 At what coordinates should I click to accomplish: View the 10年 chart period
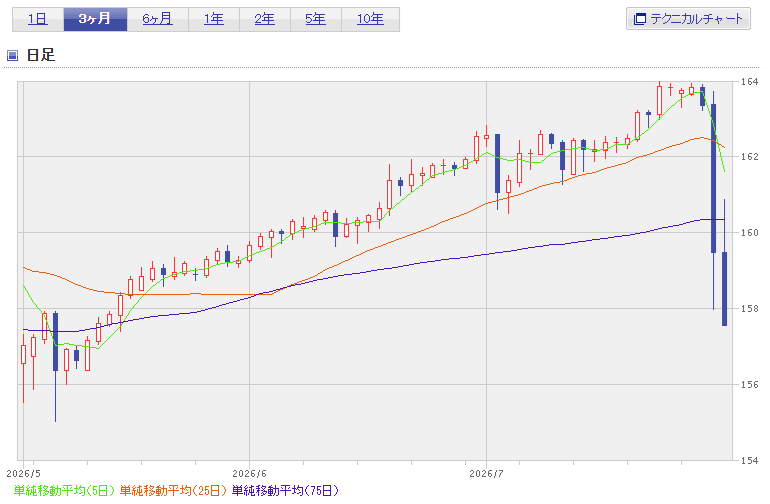pos(370,19)
